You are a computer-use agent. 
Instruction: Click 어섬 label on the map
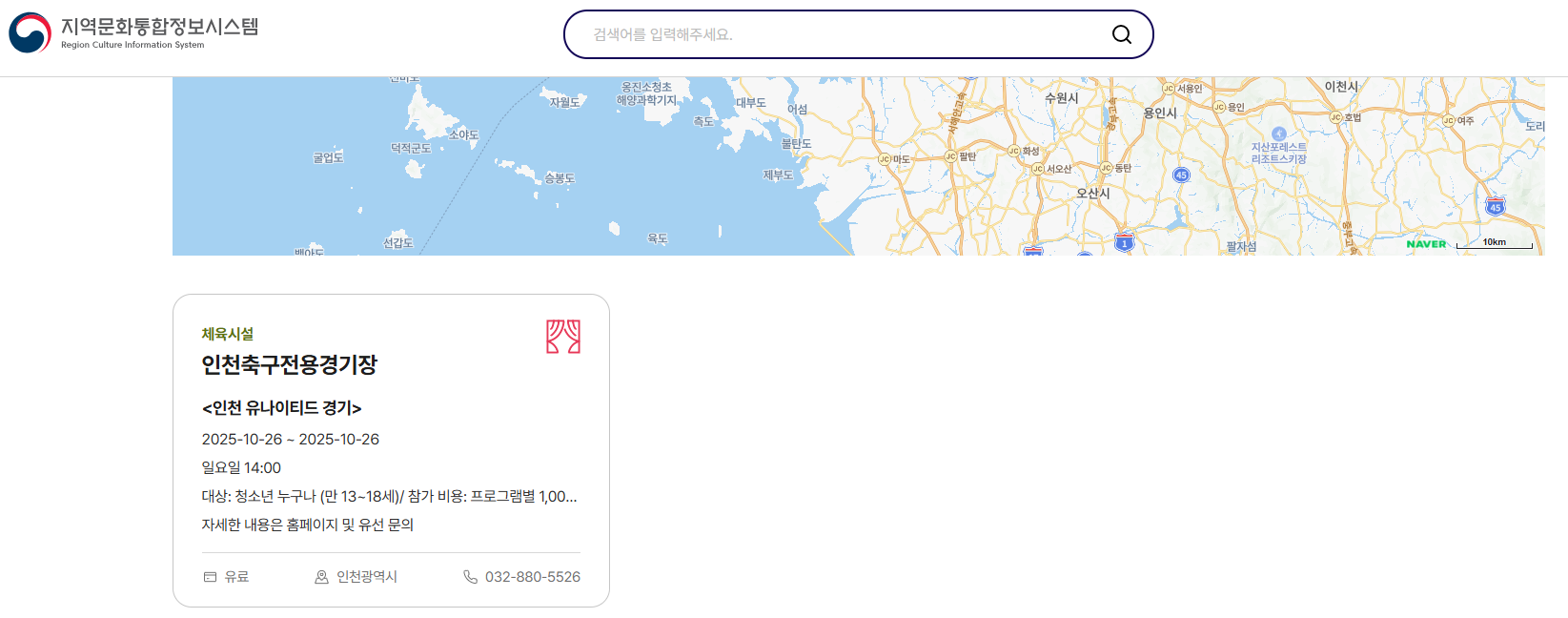pos(798,110)
